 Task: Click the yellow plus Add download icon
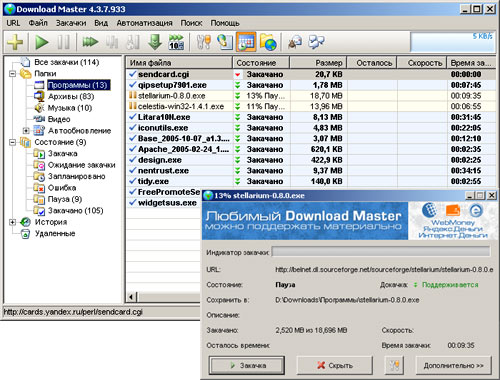15,42
